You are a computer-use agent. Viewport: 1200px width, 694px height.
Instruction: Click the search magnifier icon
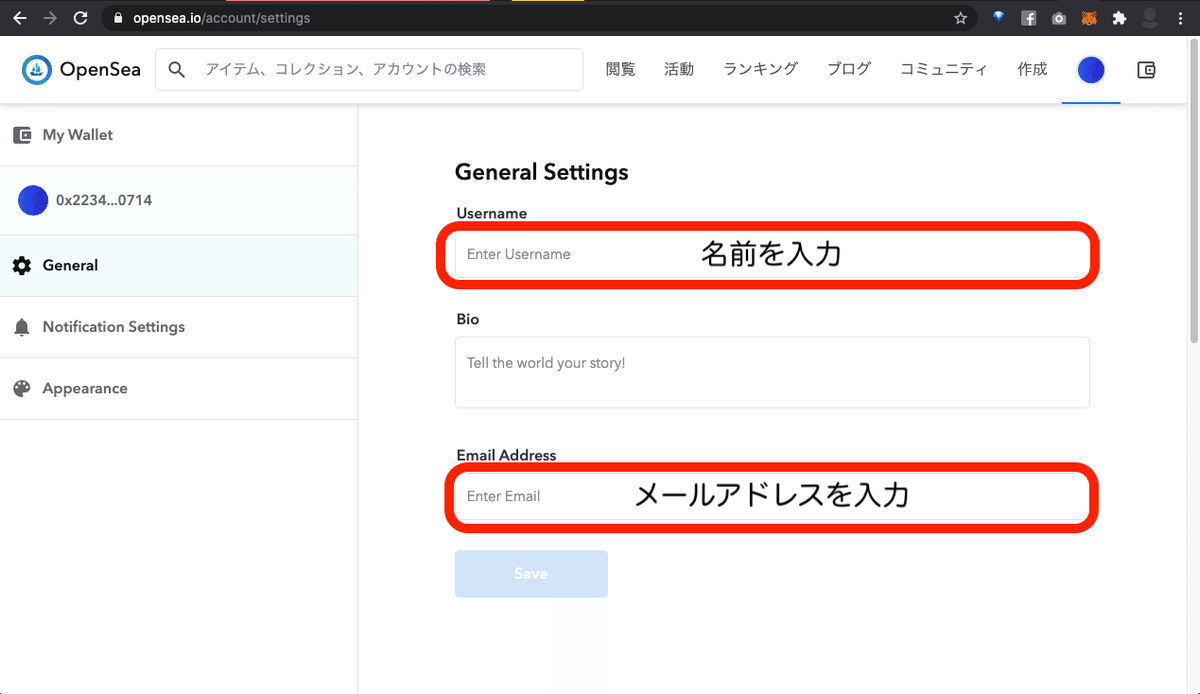point(176,69)
